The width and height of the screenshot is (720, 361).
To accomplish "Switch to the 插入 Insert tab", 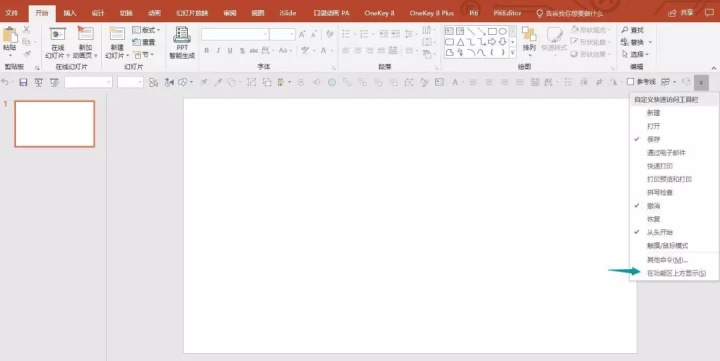I will click(70, 13).
